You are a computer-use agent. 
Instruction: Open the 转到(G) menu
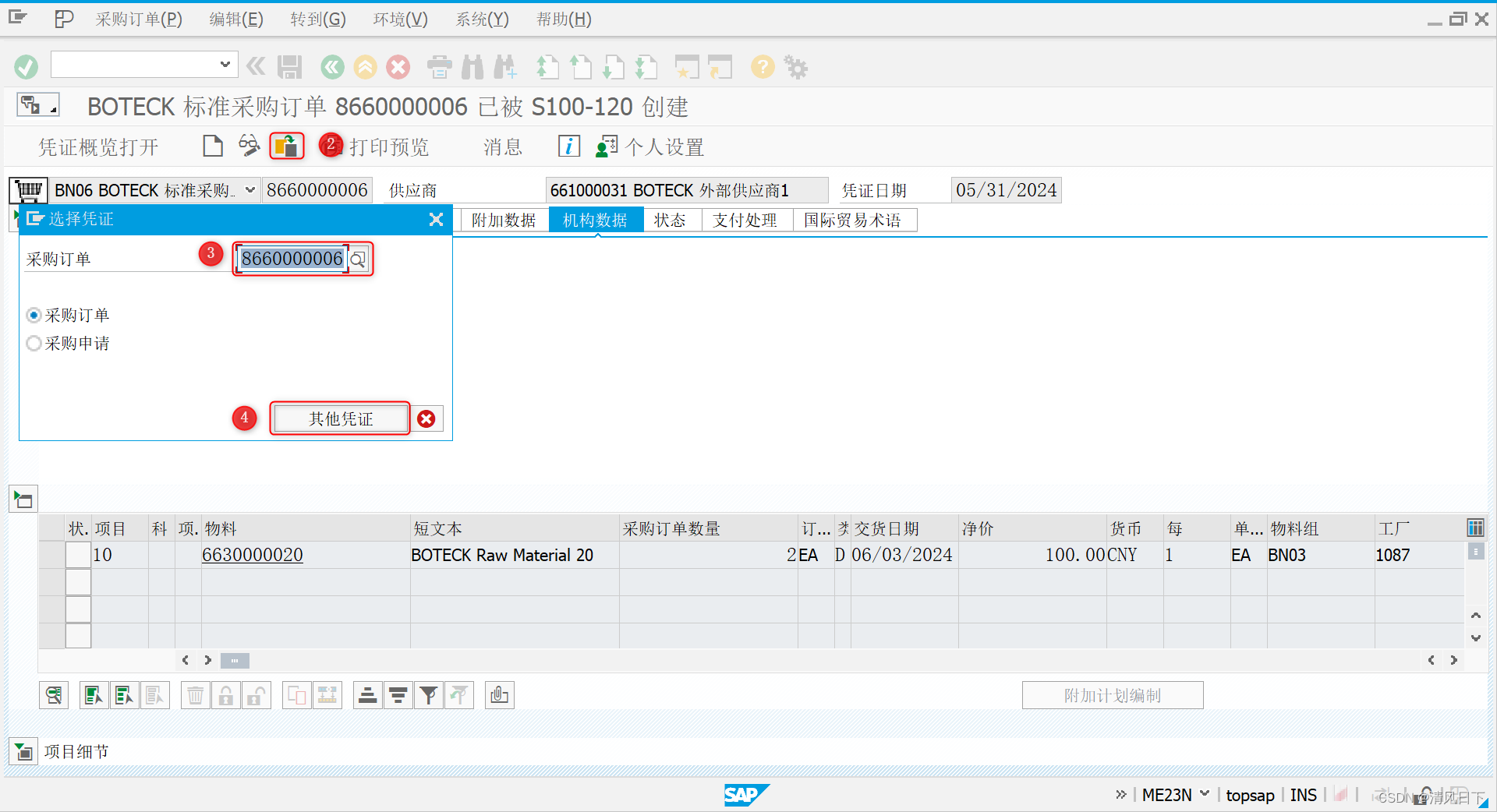coord(317,19)
